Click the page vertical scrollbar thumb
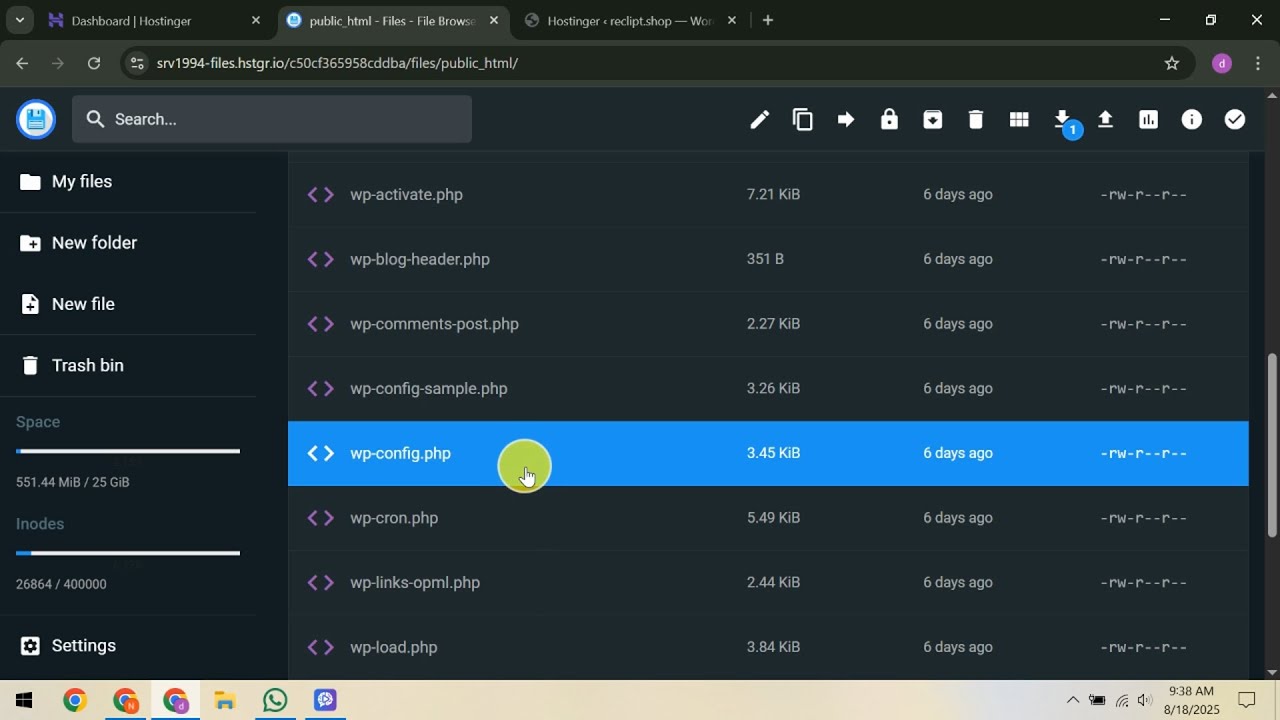The image size is (1280, 720). coord(1272,446)
